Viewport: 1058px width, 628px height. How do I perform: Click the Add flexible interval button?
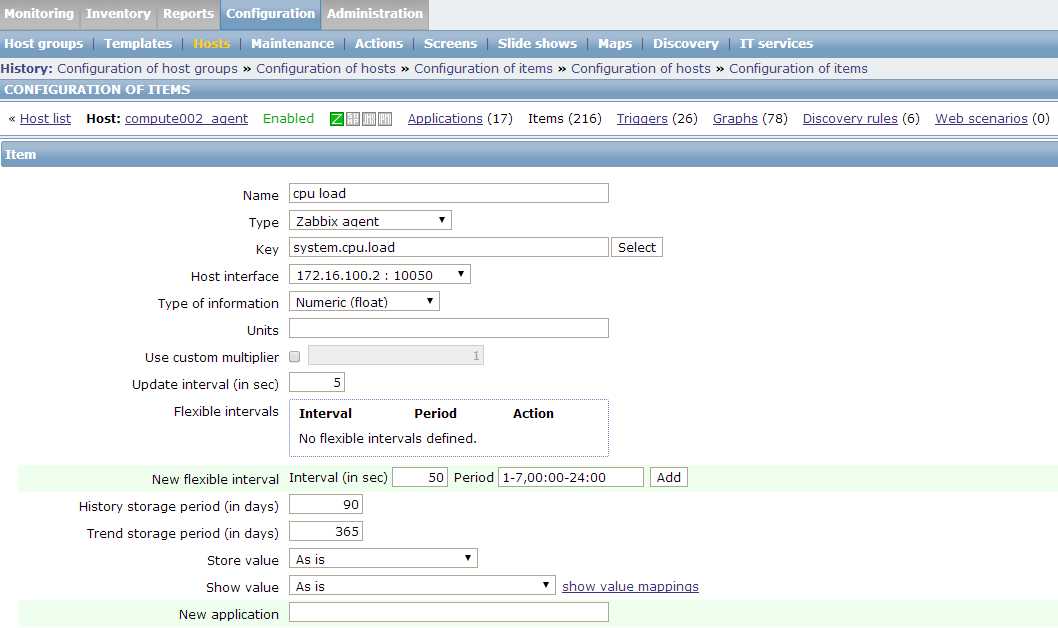[669, 478]
